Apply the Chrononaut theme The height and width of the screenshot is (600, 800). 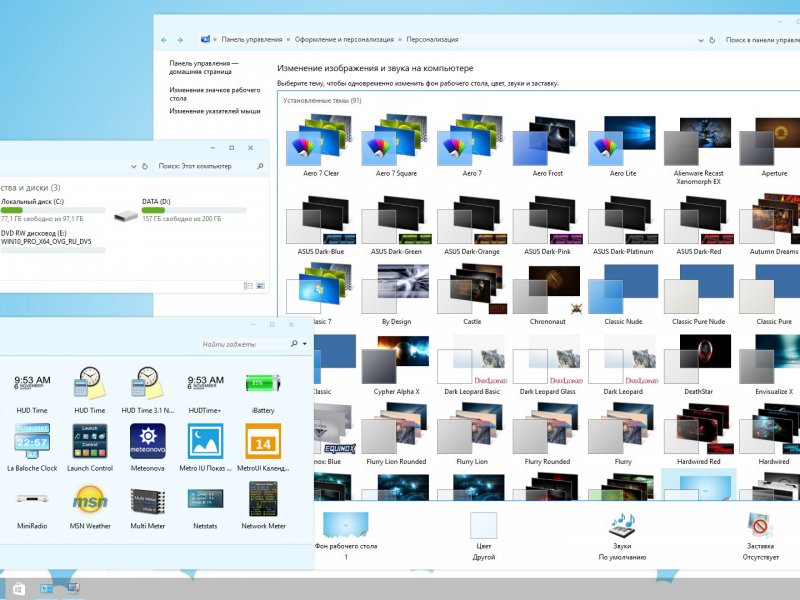(x=547, y=294)
